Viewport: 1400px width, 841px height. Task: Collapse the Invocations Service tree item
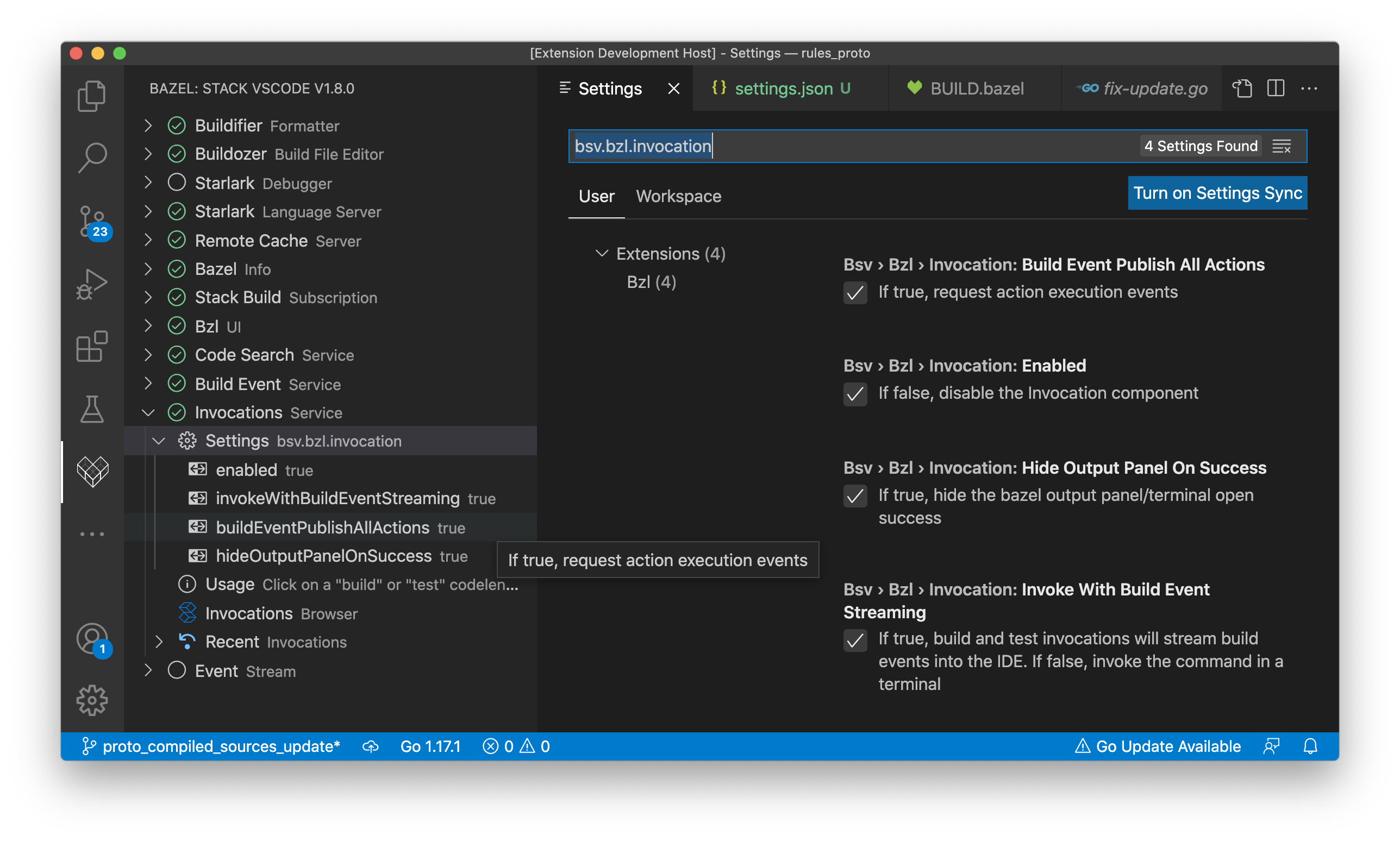click(148, 412)
